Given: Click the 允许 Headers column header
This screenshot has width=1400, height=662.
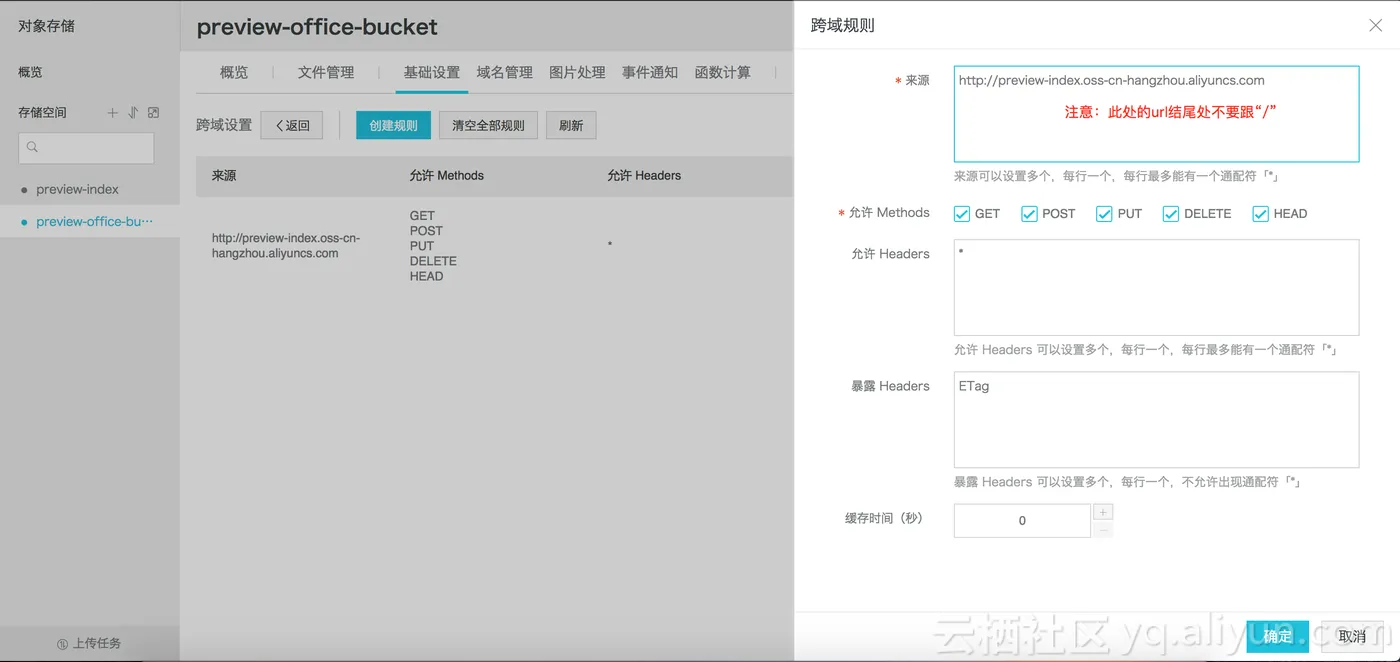Looking at the screenshot, I should pyautogui.click(x=644, y=175).
